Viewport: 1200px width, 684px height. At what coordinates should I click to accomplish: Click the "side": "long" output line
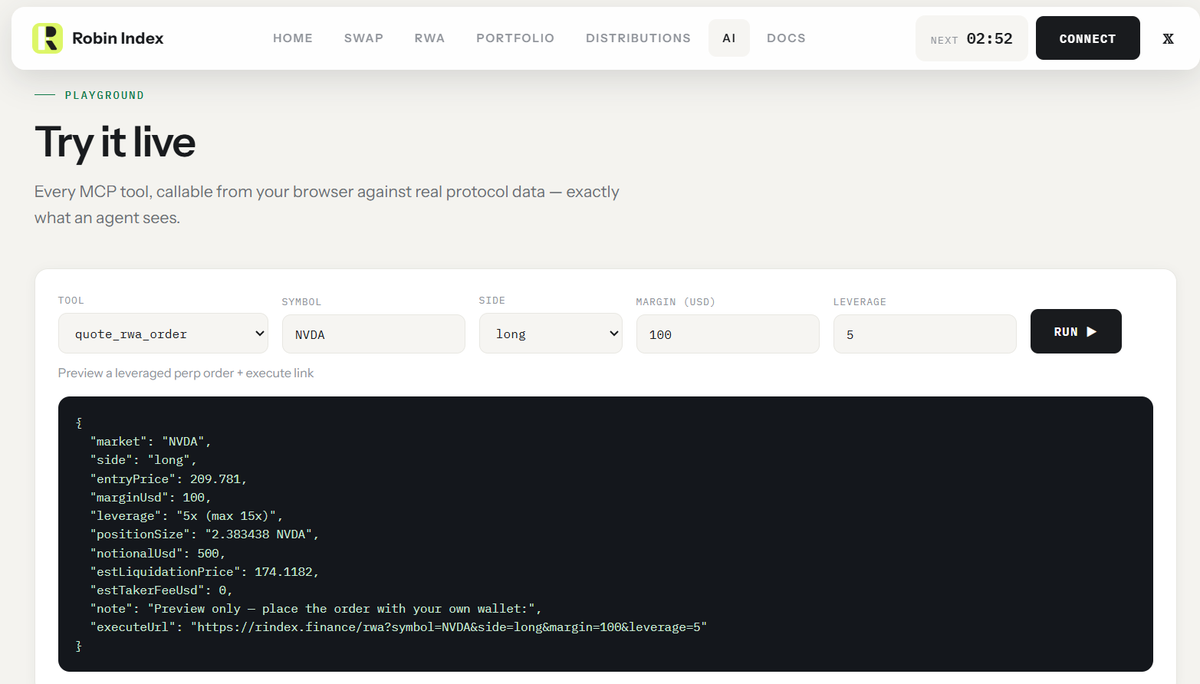144,460
